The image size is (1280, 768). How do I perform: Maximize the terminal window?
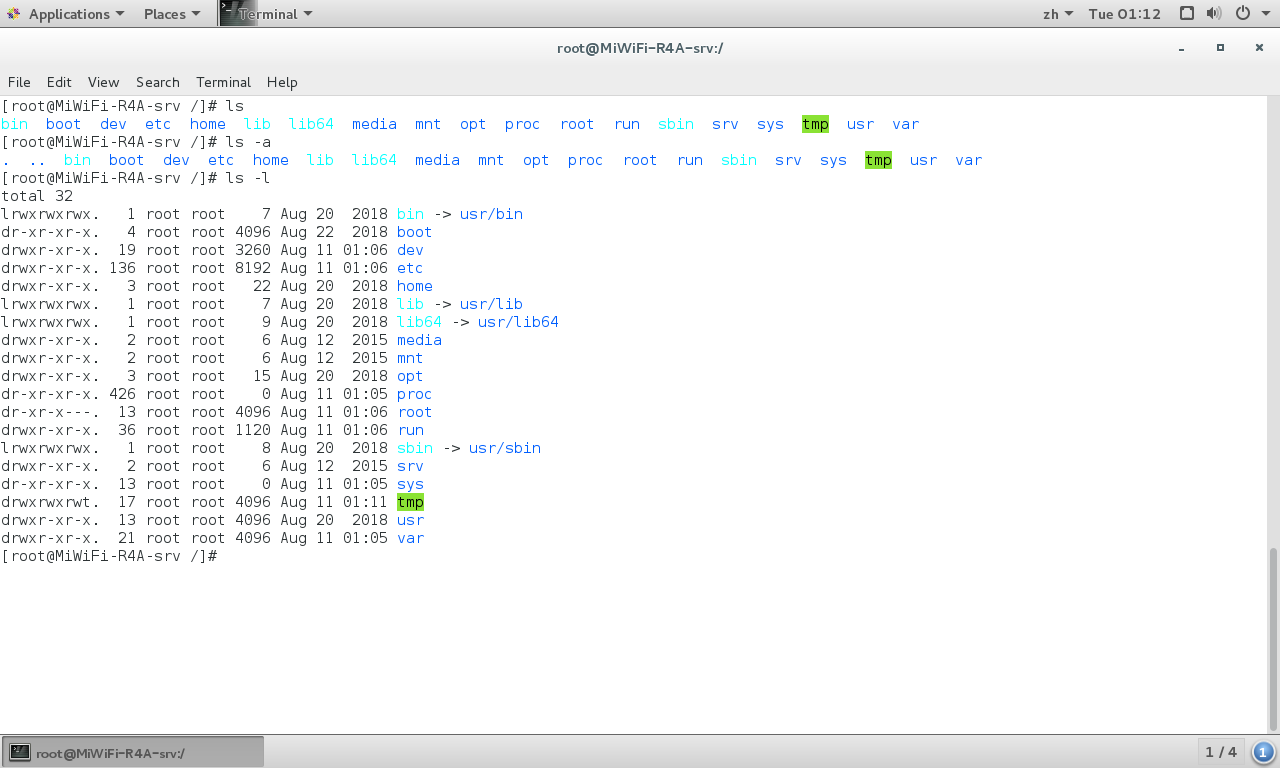tap(1220, 48)
